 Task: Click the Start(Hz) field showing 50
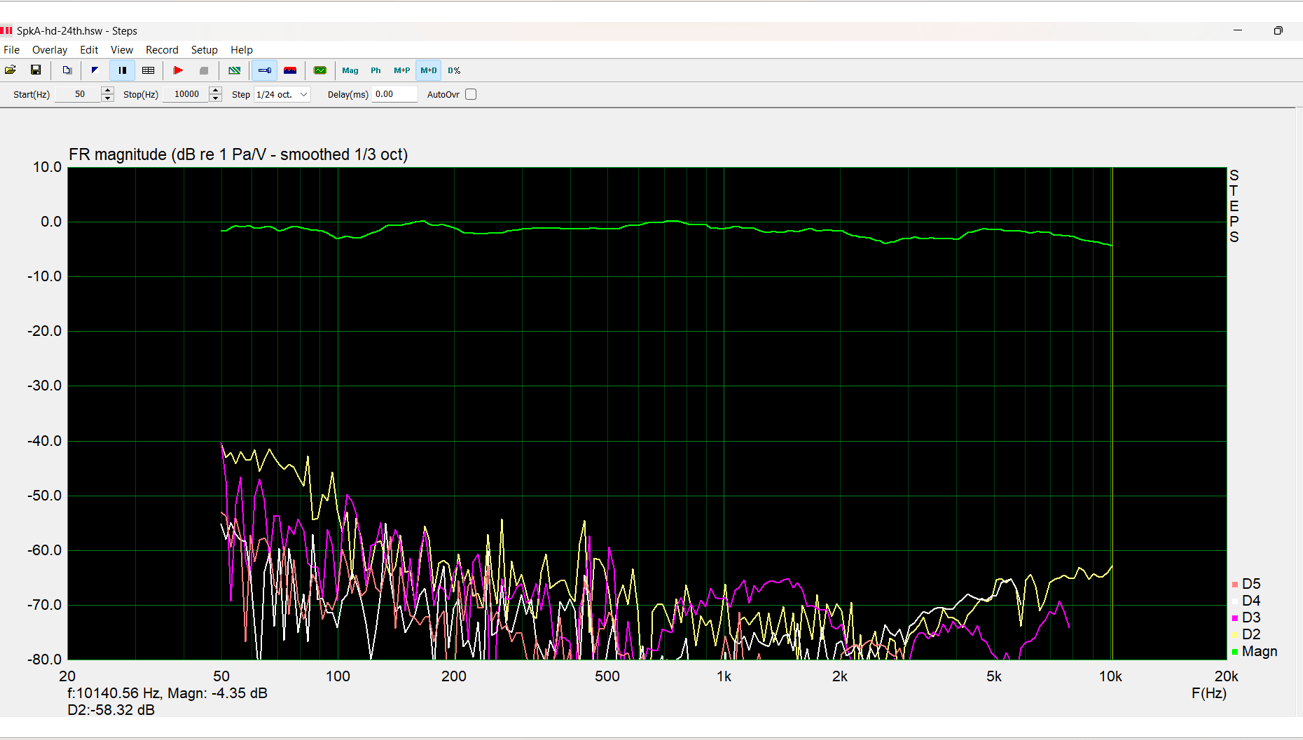(x=78, y=95)
